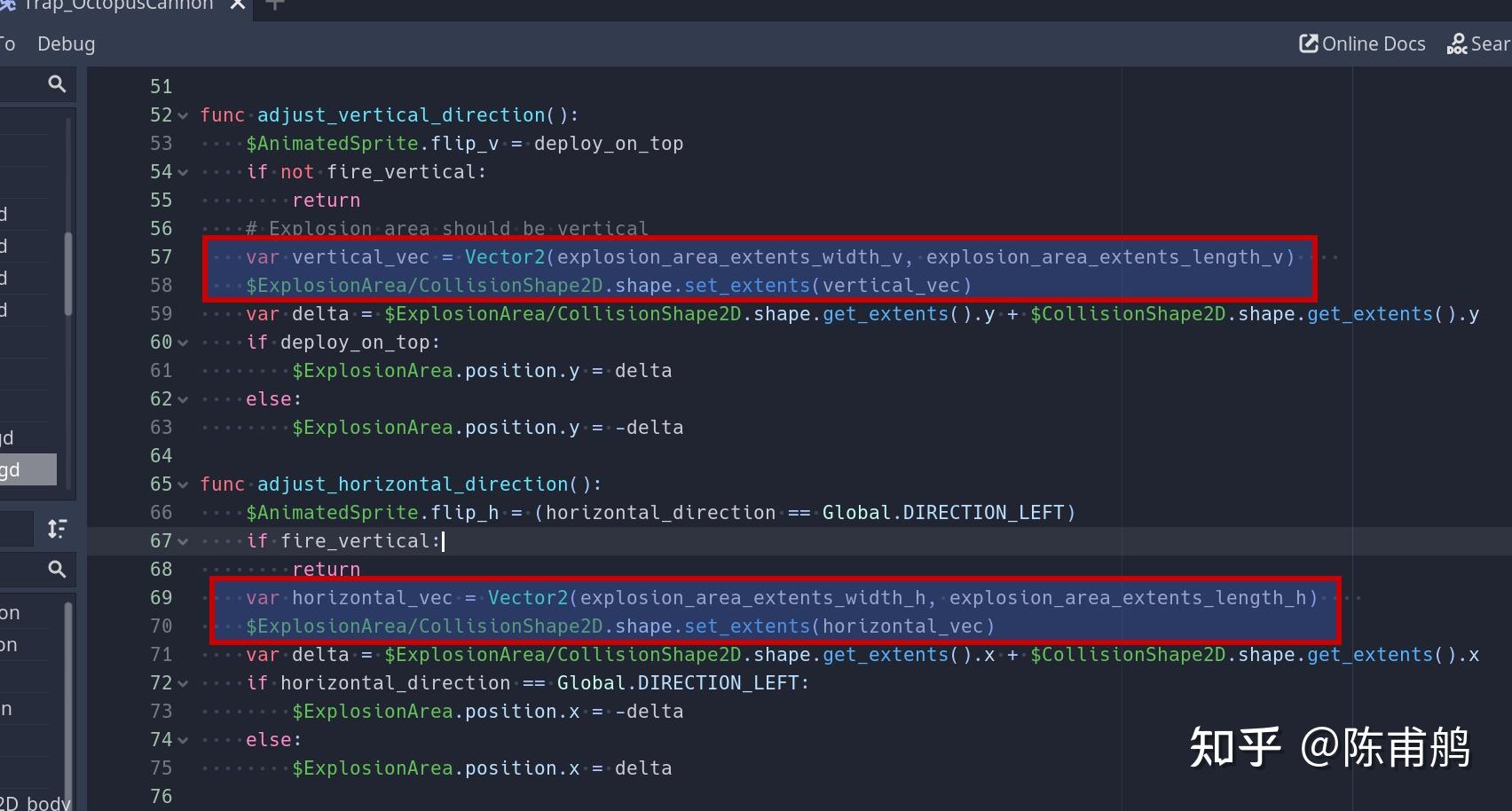Collapse the if deploy_on_top block
This screenshot has width=1512, height=811.
[x=183, y=343]
